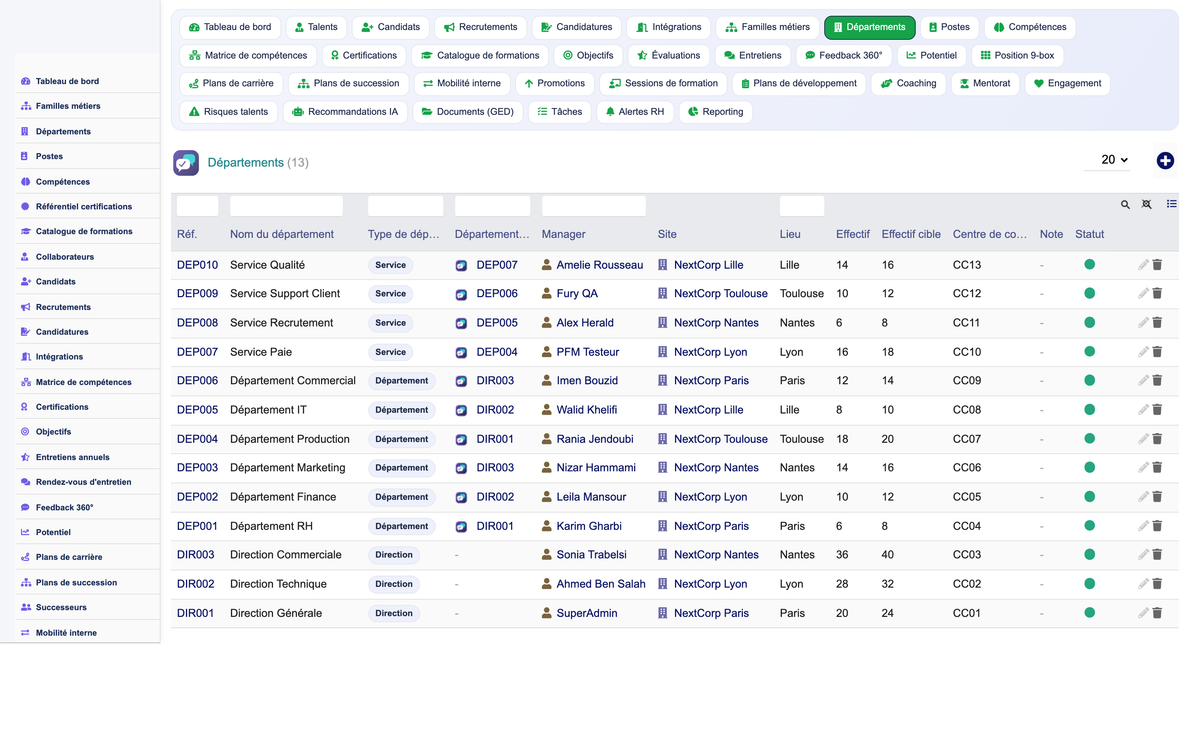The height and width of the screenshot is (743, 1200).
Task: Open manager Walid Khelifi's link
Action: point(587,410)
